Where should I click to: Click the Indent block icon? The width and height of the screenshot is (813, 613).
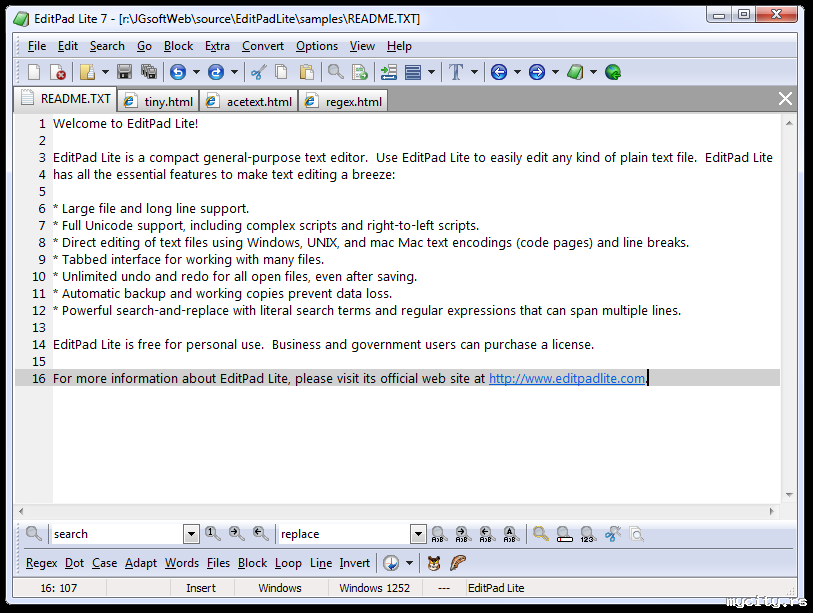coord(388,72)
